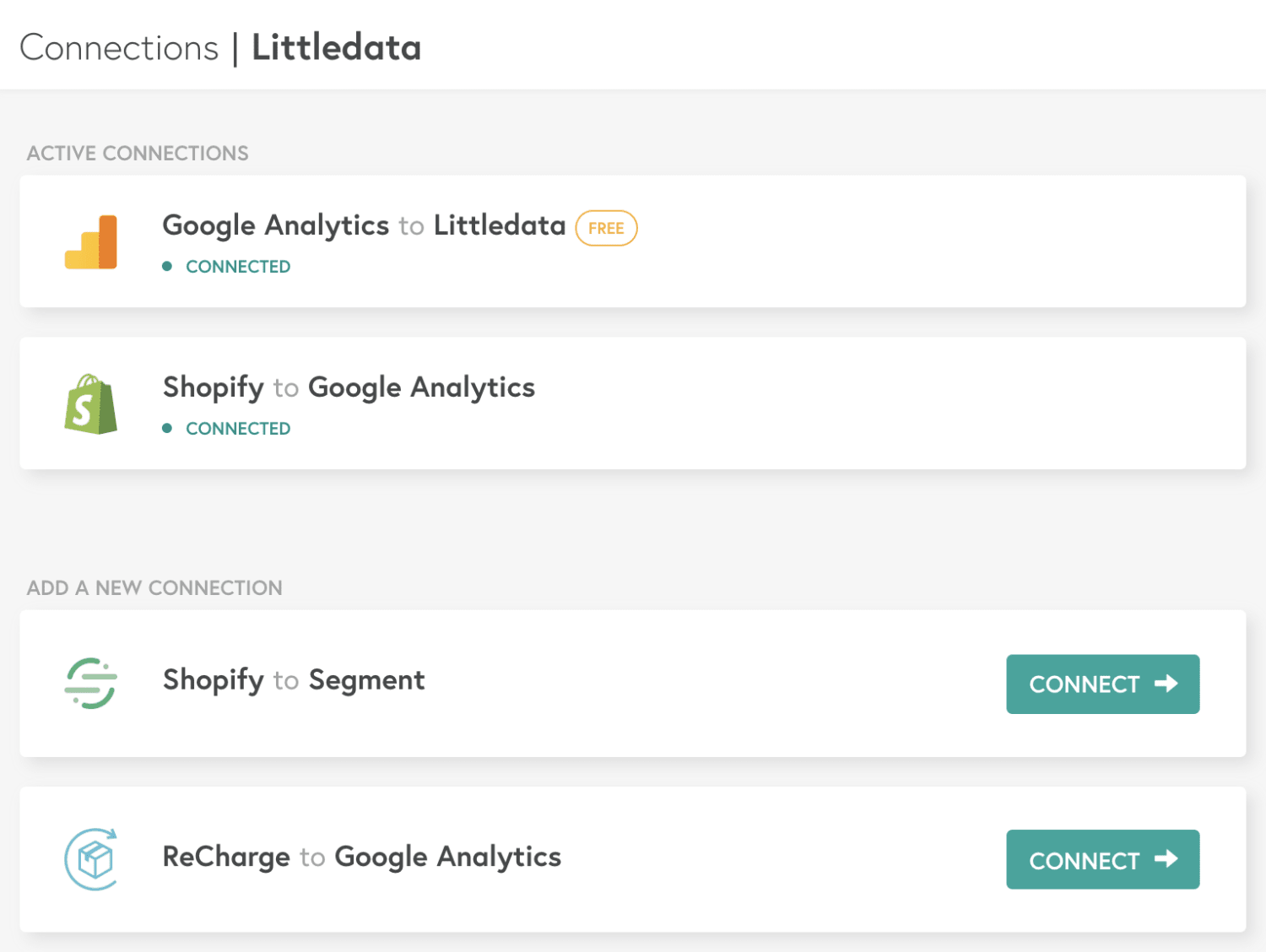The width and height of the screenshot is (1266, 952).
Task: Click the Connections heading at the top
Action: click(119, 48)
